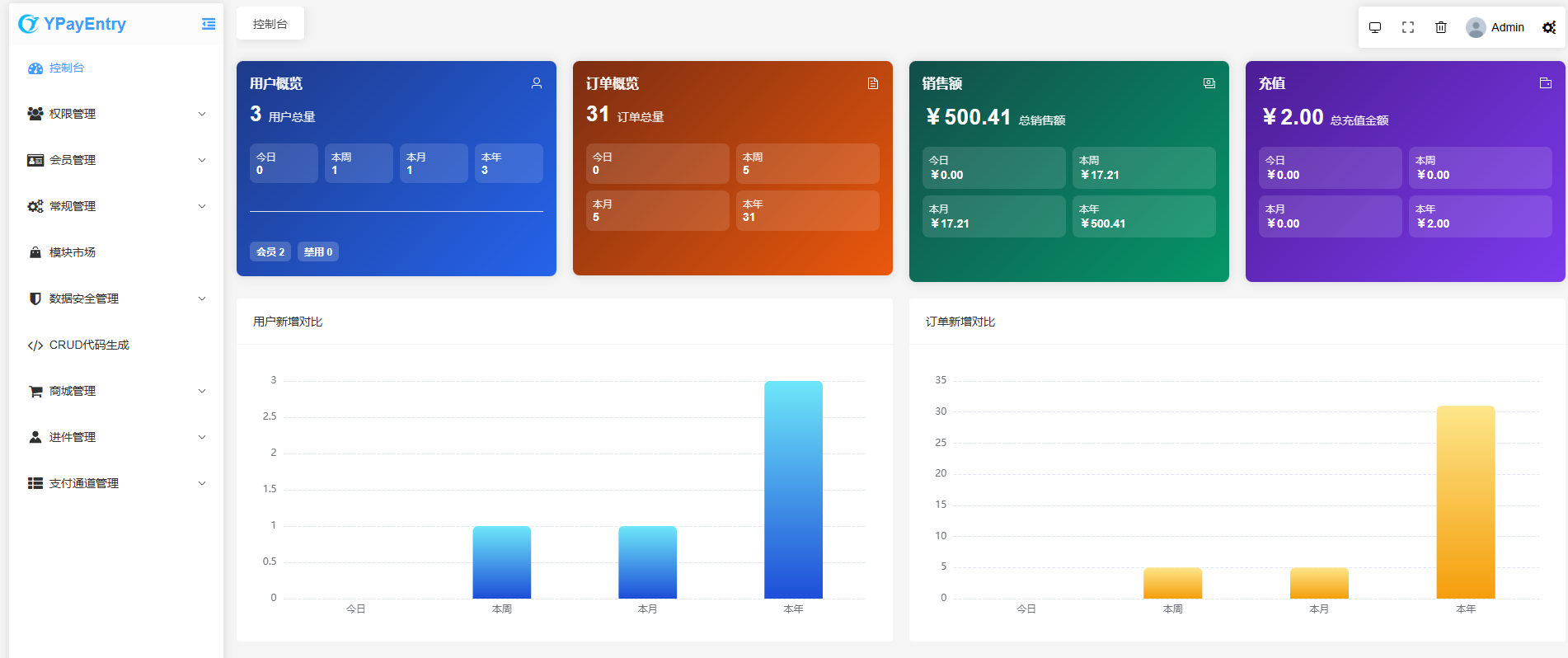Click the user icon on 用户概览 card
1568x658 pixels.
537,83
